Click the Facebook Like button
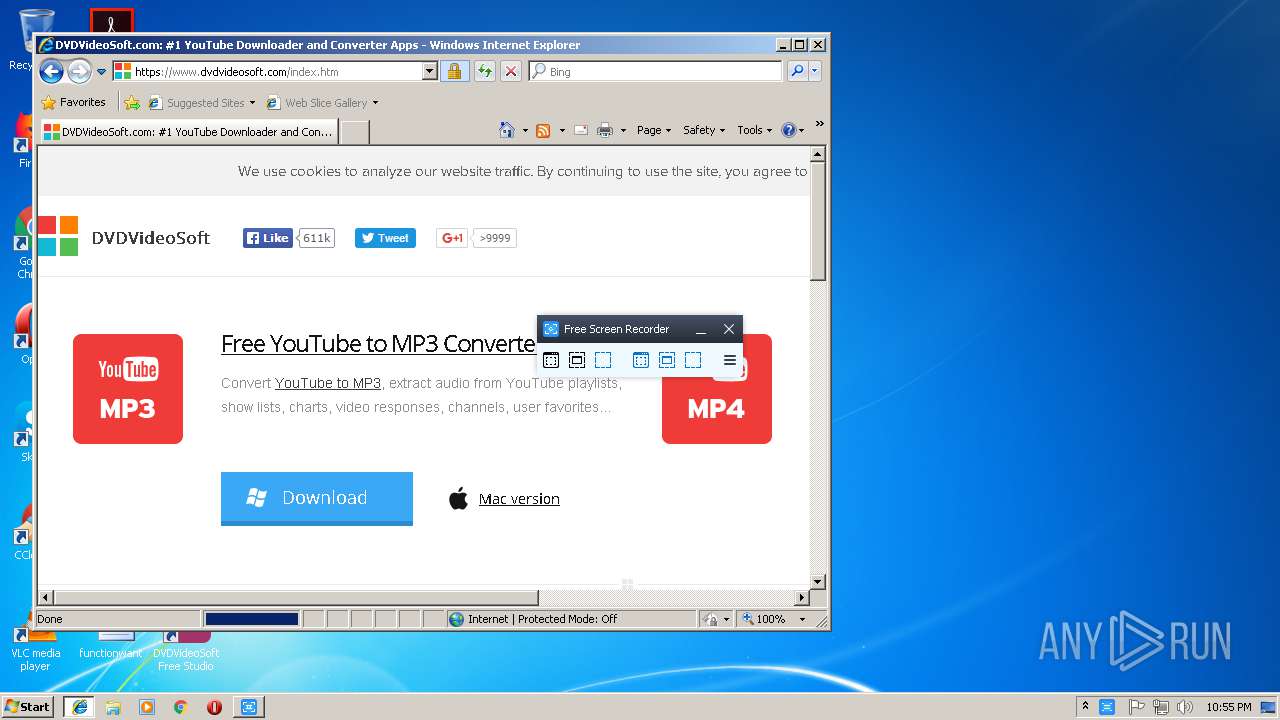 tap(267, 238)
